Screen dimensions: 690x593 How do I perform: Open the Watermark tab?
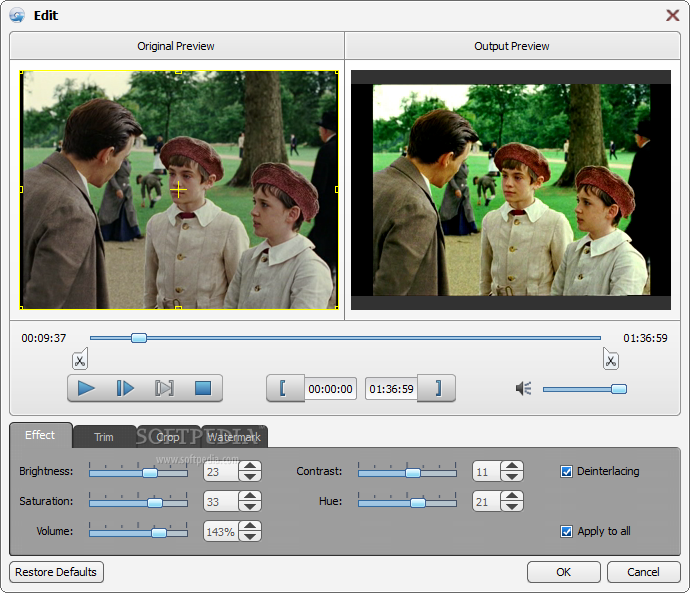pos(234,437)
